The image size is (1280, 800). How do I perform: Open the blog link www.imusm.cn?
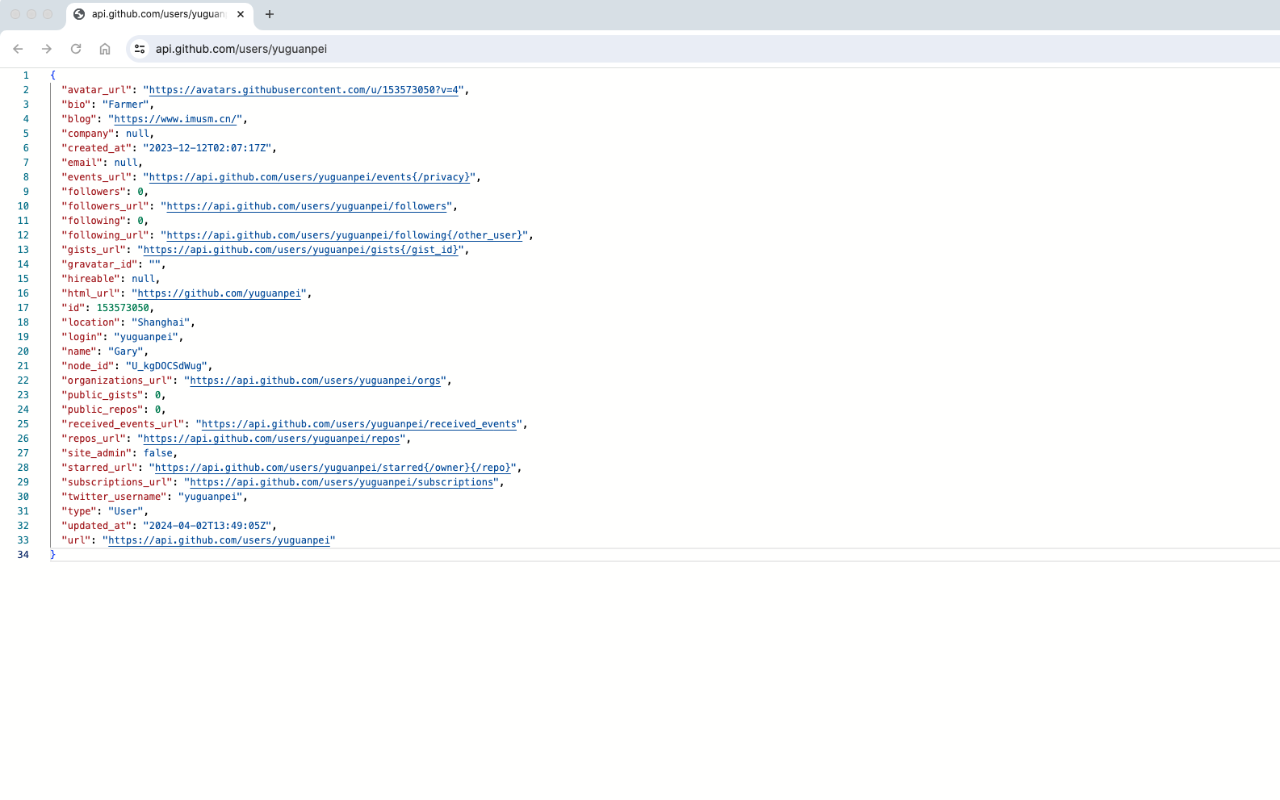[x=177, y=119]
